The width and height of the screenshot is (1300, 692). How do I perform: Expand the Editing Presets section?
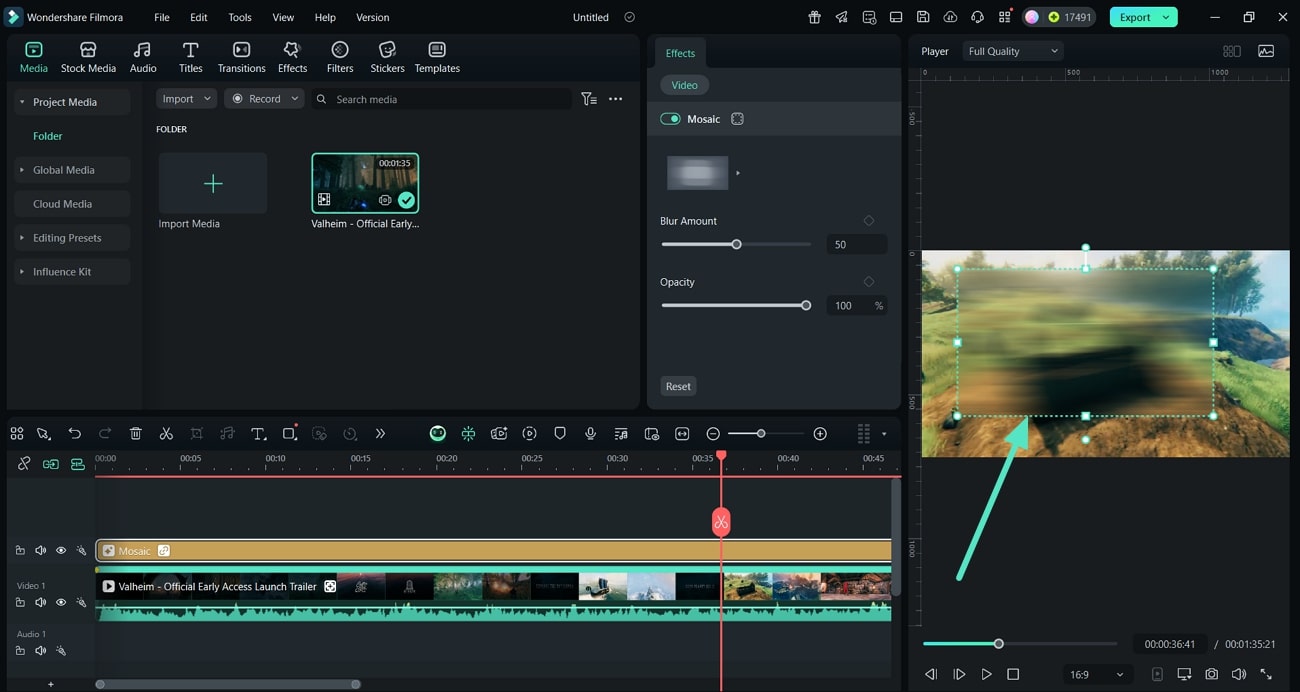click(22, 238)
